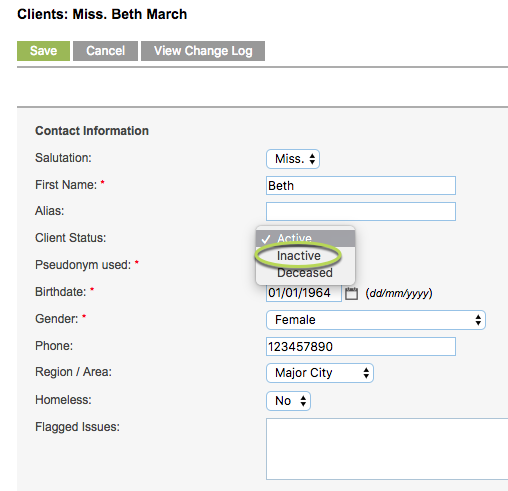The image size is (508, 491).
Task: Click the Major City dropdown's arrow indicator
Action: point(366,373)
